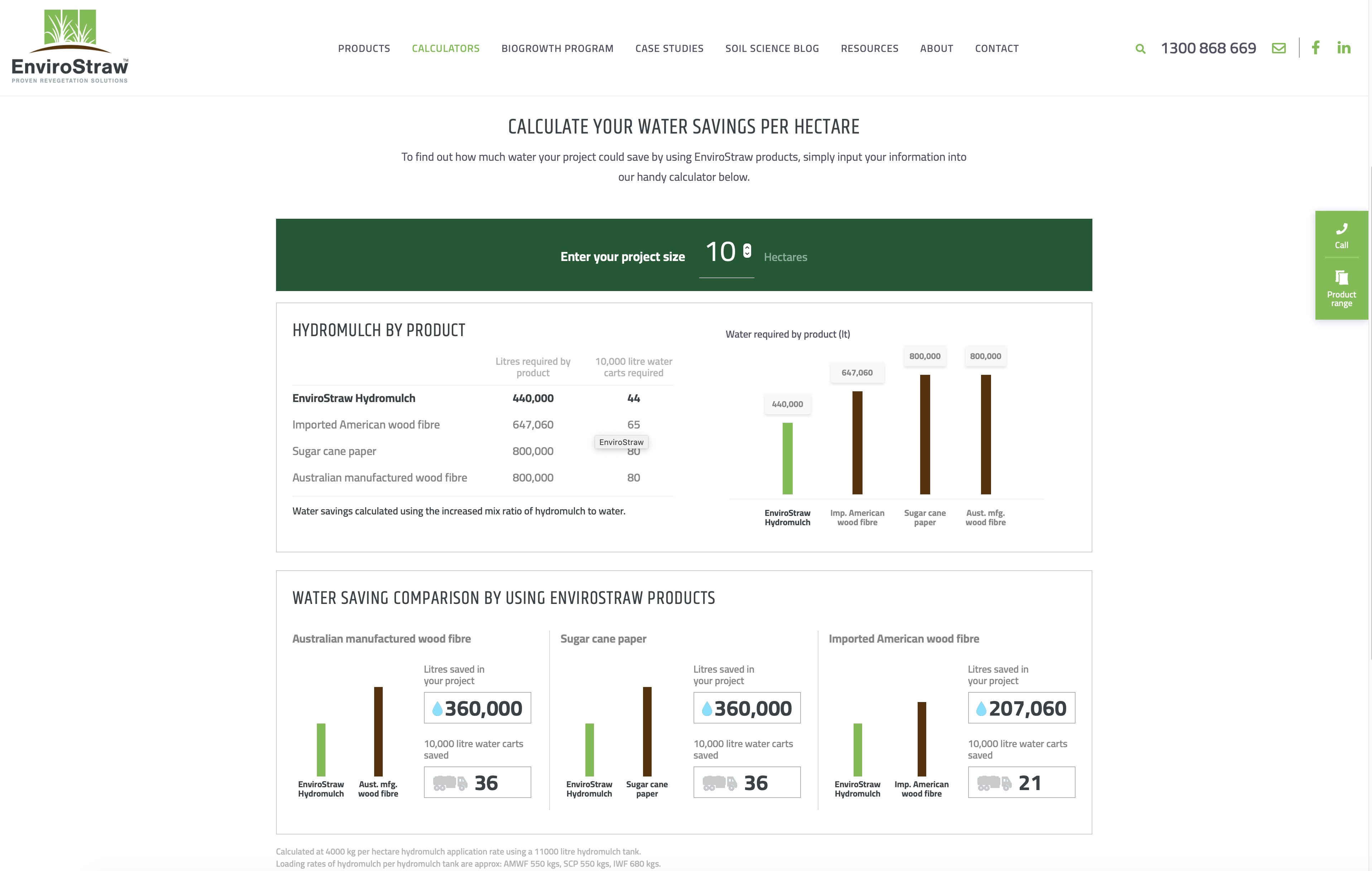The height and width of the screenshot is (871, 1372).
Task: Open the LinkedIn icon link
Action: [1343, 48]
